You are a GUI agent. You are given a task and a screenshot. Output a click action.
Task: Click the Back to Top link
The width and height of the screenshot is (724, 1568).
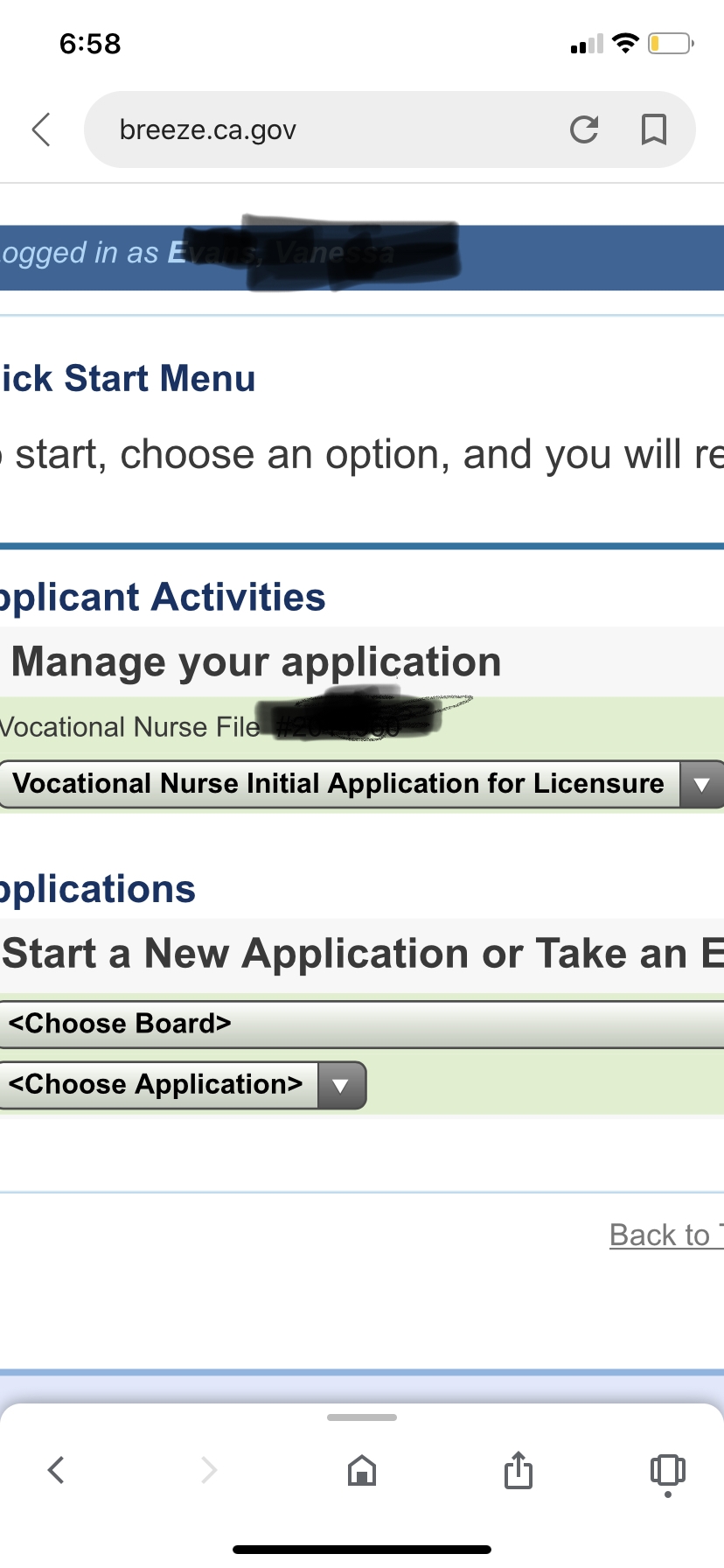[666, 1235]
